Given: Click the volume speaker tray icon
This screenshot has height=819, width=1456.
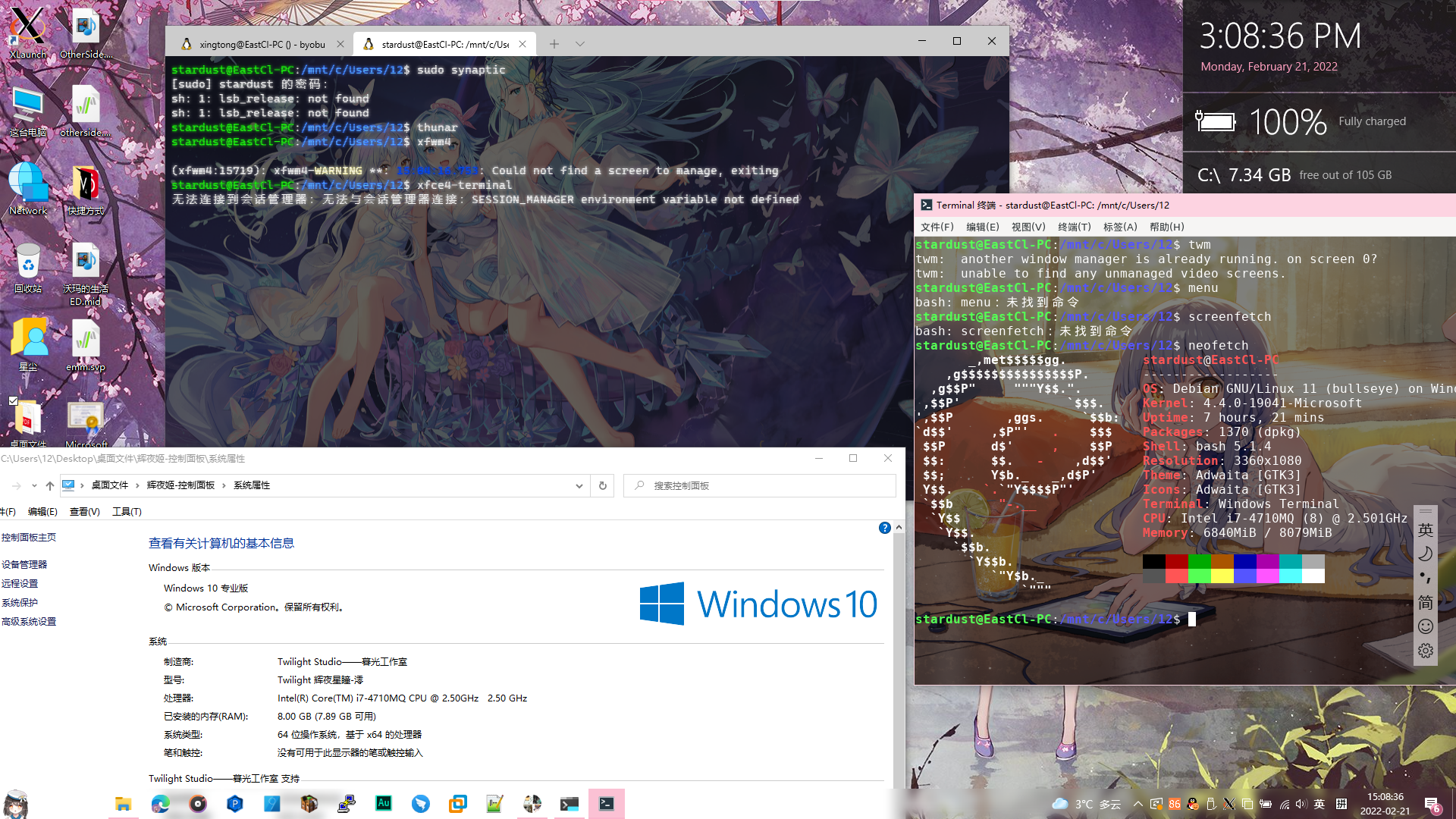Looking at the screenshot, I should tap(1301, 804).
